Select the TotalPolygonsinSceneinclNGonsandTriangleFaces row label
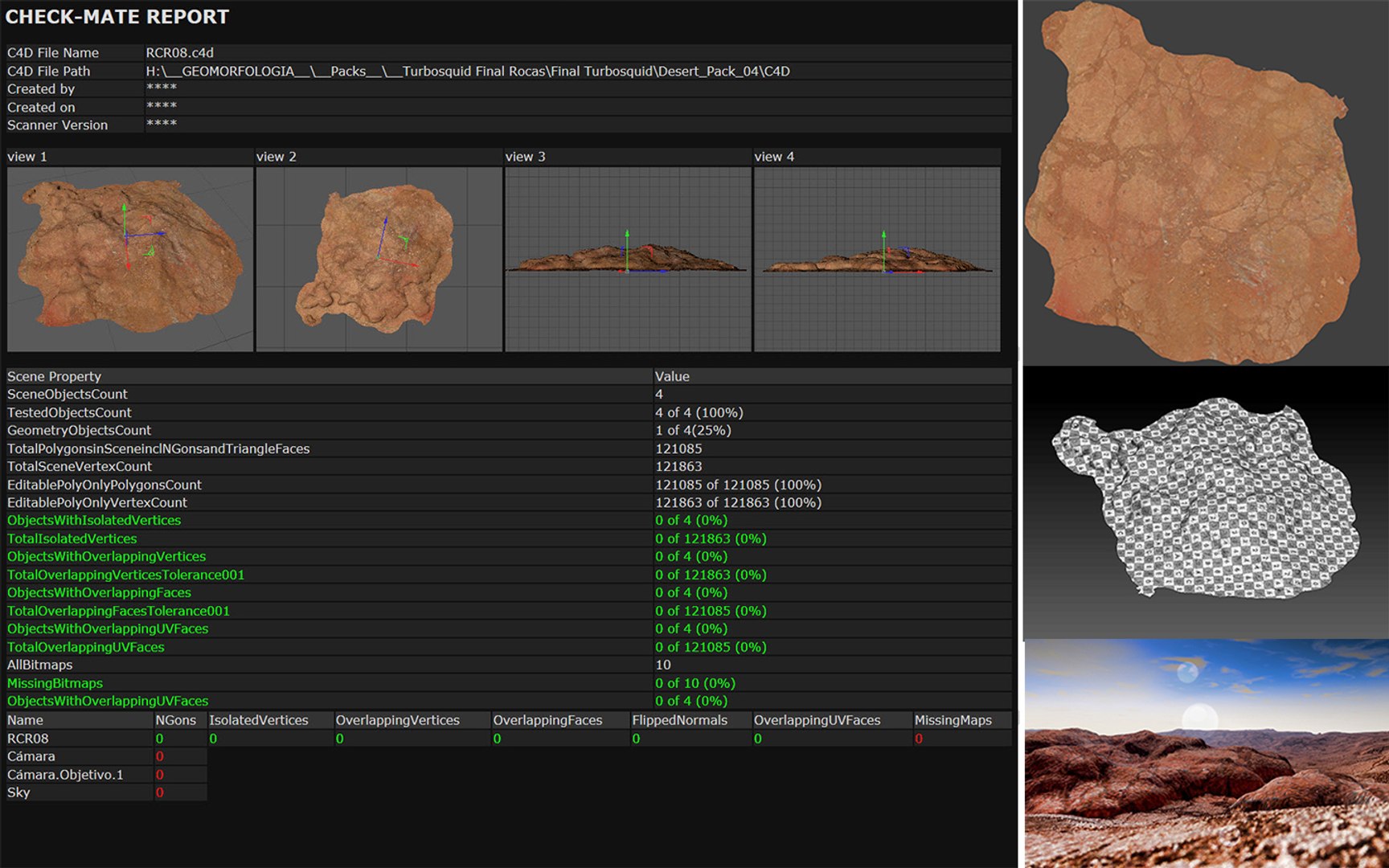This screenshot has height=868, width=1389. coord(158,448)
